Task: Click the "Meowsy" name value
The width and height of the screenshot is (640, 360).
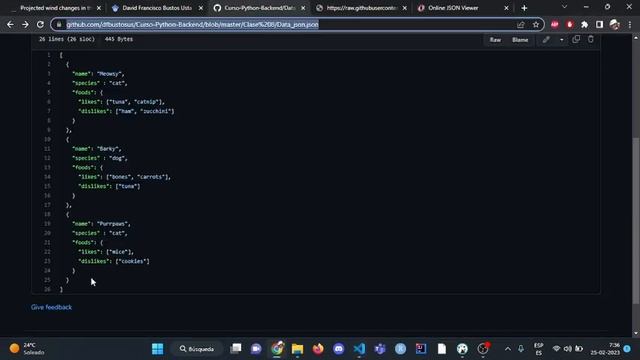Action: pyautogui.click(x=109, y=74)
